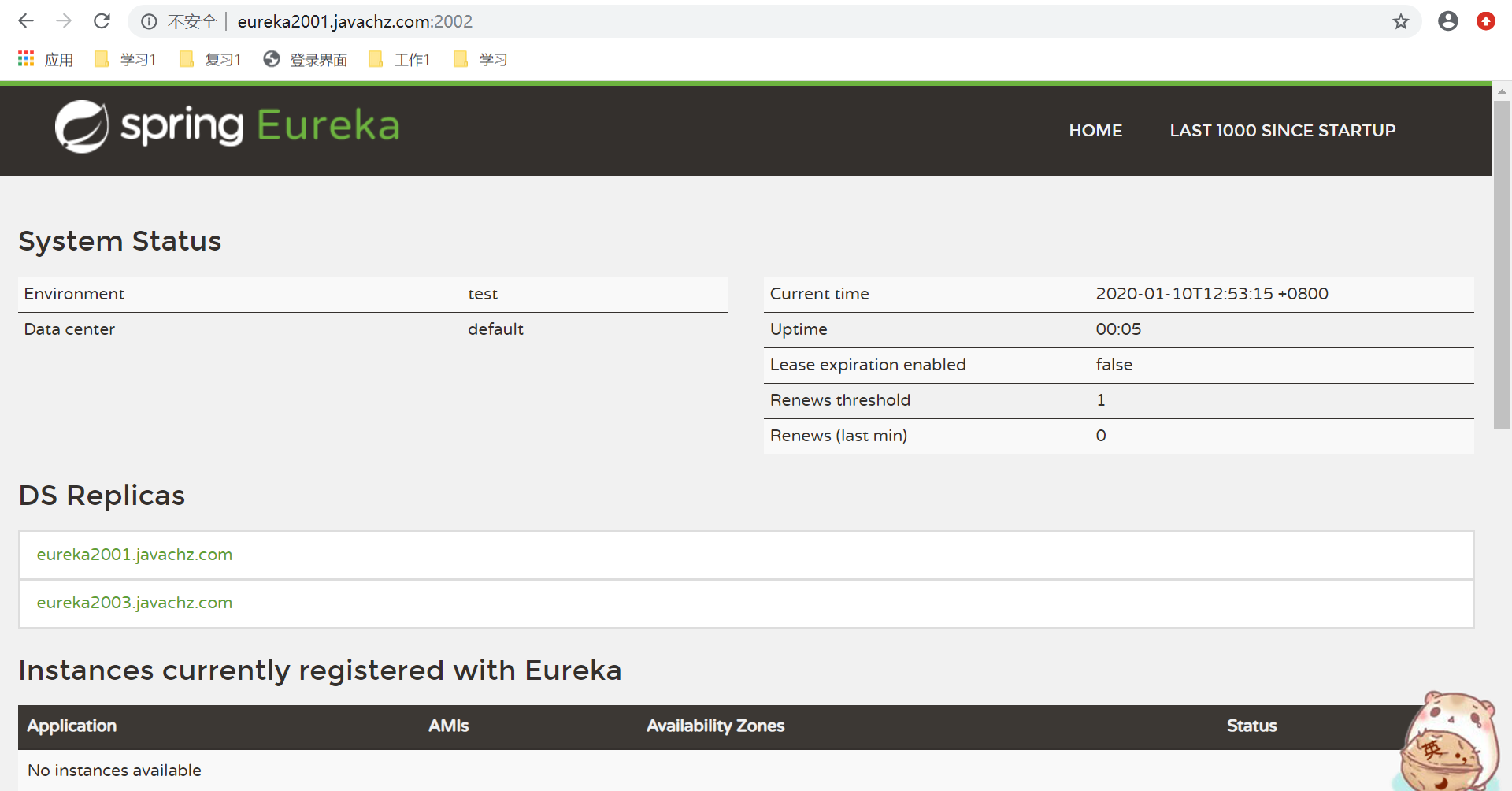
Task: Open the apps grid icon in bookmarks bar
Action: [26, 59]
